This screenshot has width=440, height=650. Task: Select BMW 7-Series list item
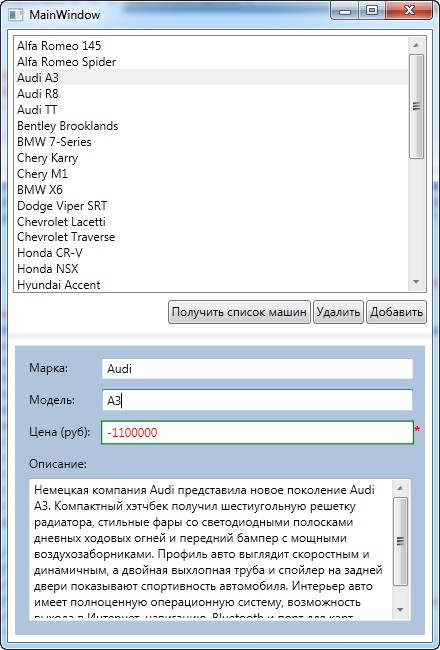tap(211, 141)
